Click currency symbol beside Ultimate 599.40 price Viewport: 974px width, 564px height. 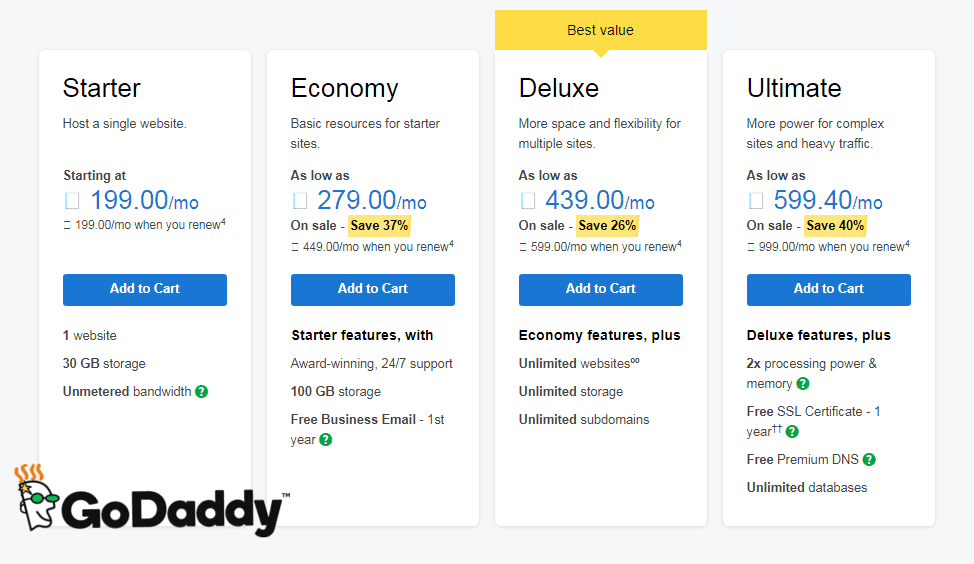(756, 201)
